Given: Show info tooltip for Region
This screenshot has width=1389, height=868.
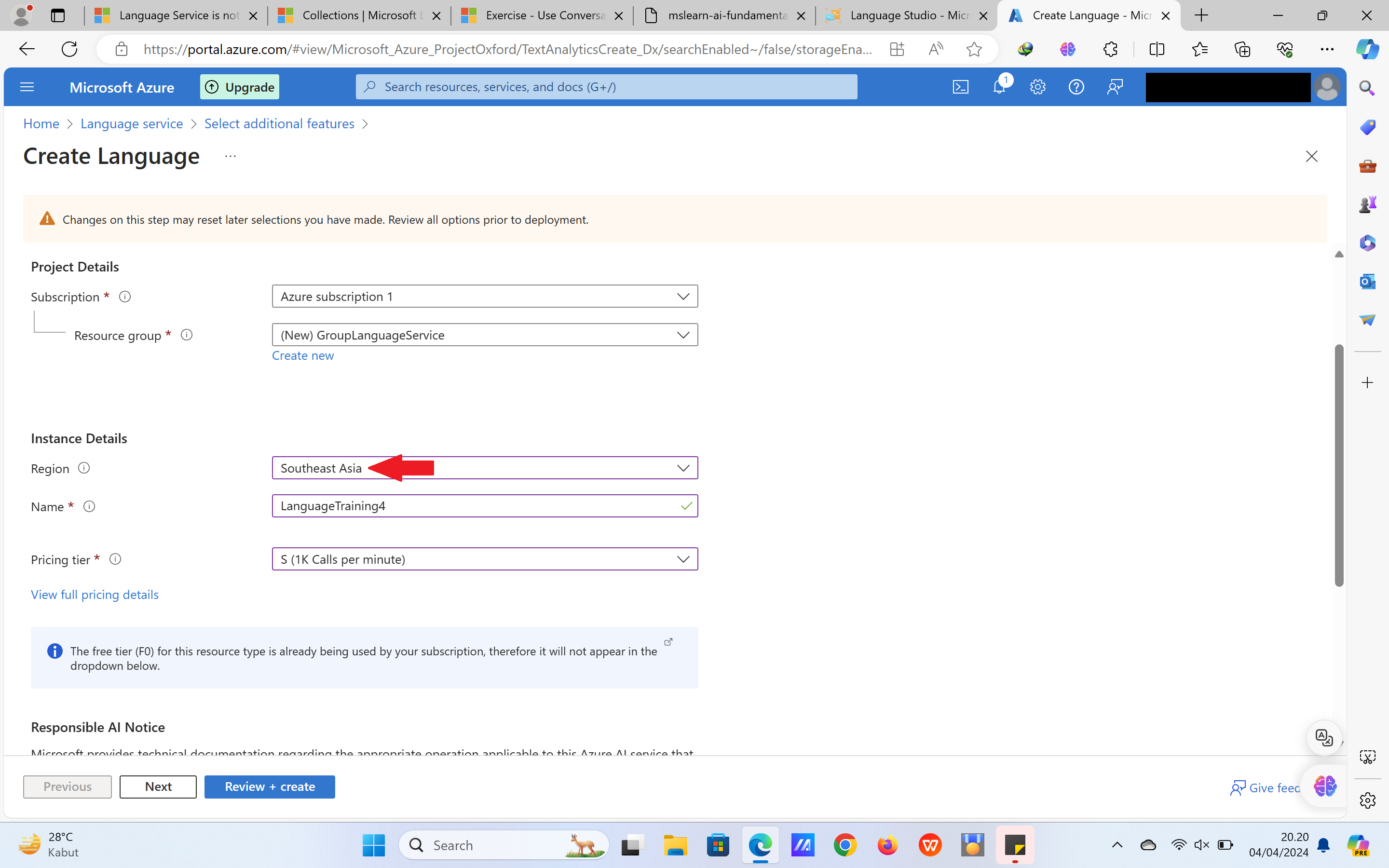Looking at the screenshot, I should click(x=84, y=468).
